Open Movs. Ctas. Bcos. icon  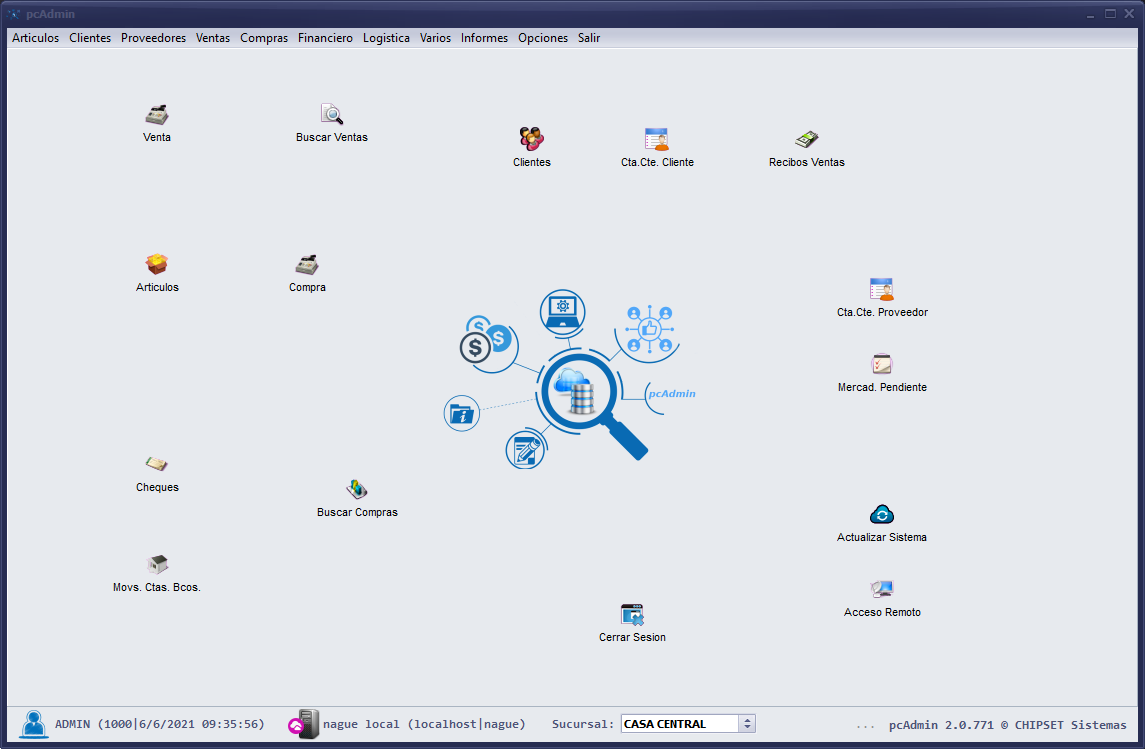(x=156, y=565)
